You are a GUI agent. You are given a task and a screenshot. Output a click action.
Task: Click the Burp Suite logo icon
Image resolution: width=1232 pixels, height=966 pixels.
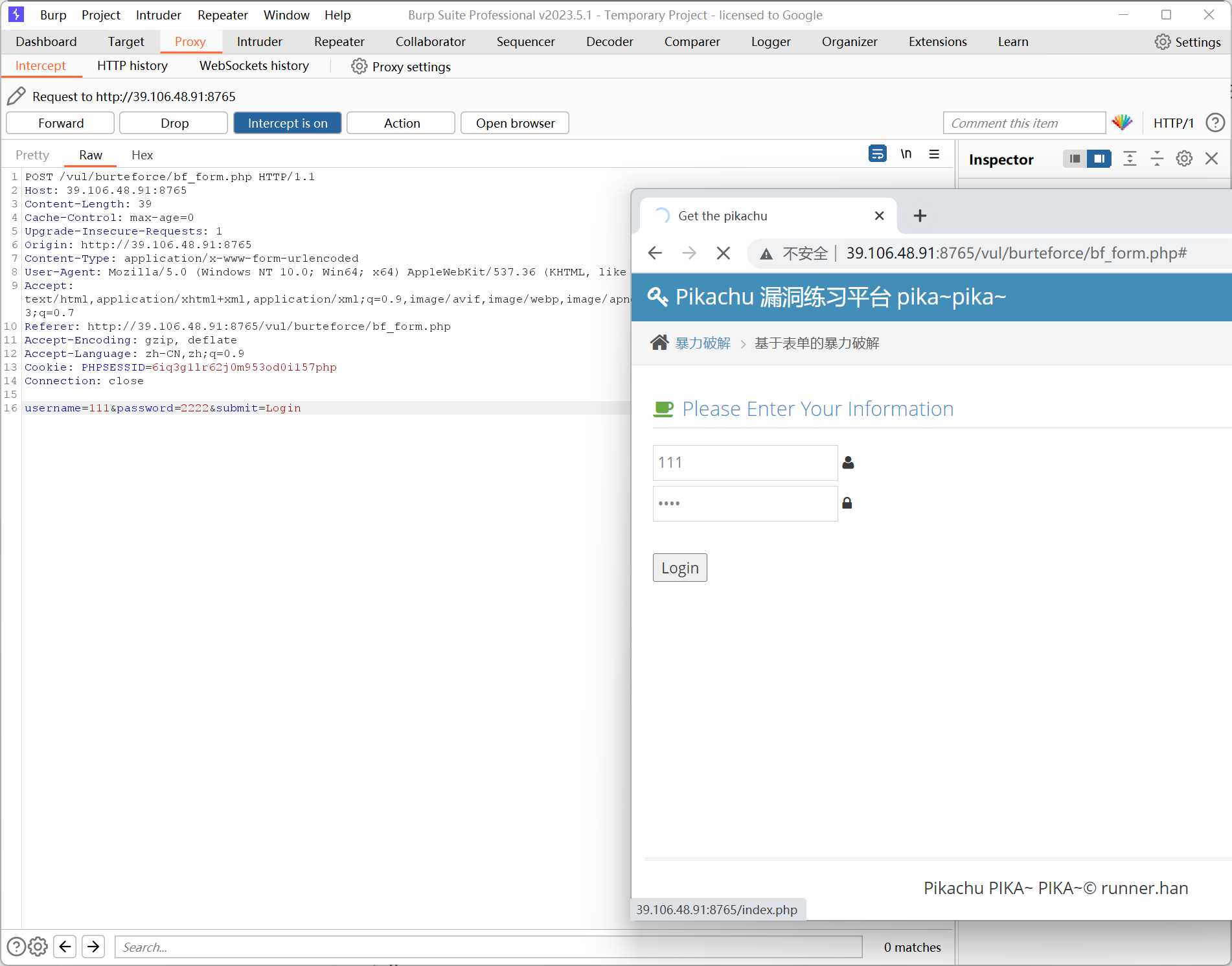point(16,14)
